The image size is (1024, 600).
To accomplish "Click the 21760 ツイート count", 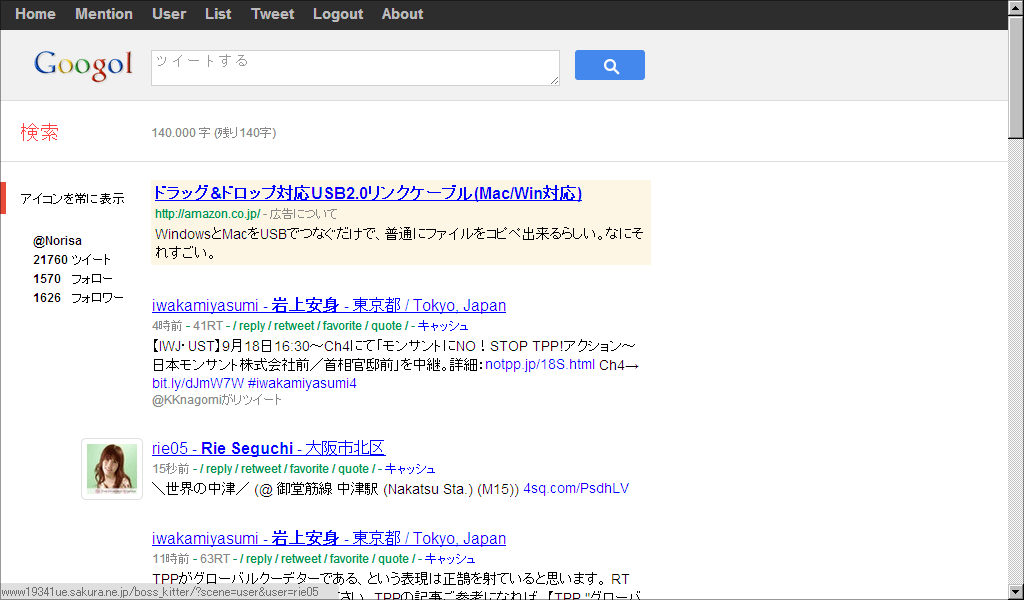I will [x=72, y=260].
